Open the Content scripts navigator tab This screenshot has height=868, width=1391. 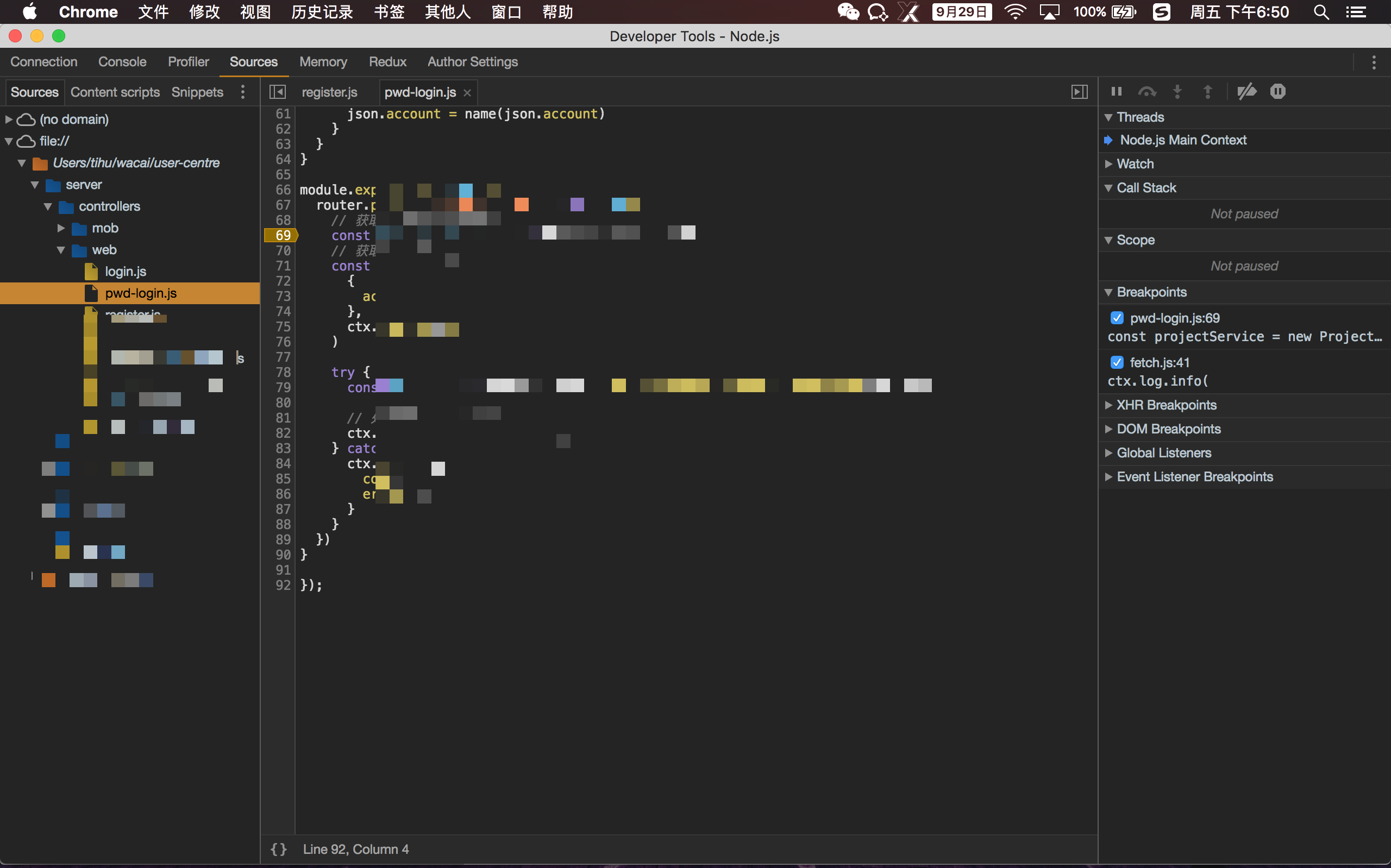115,92
